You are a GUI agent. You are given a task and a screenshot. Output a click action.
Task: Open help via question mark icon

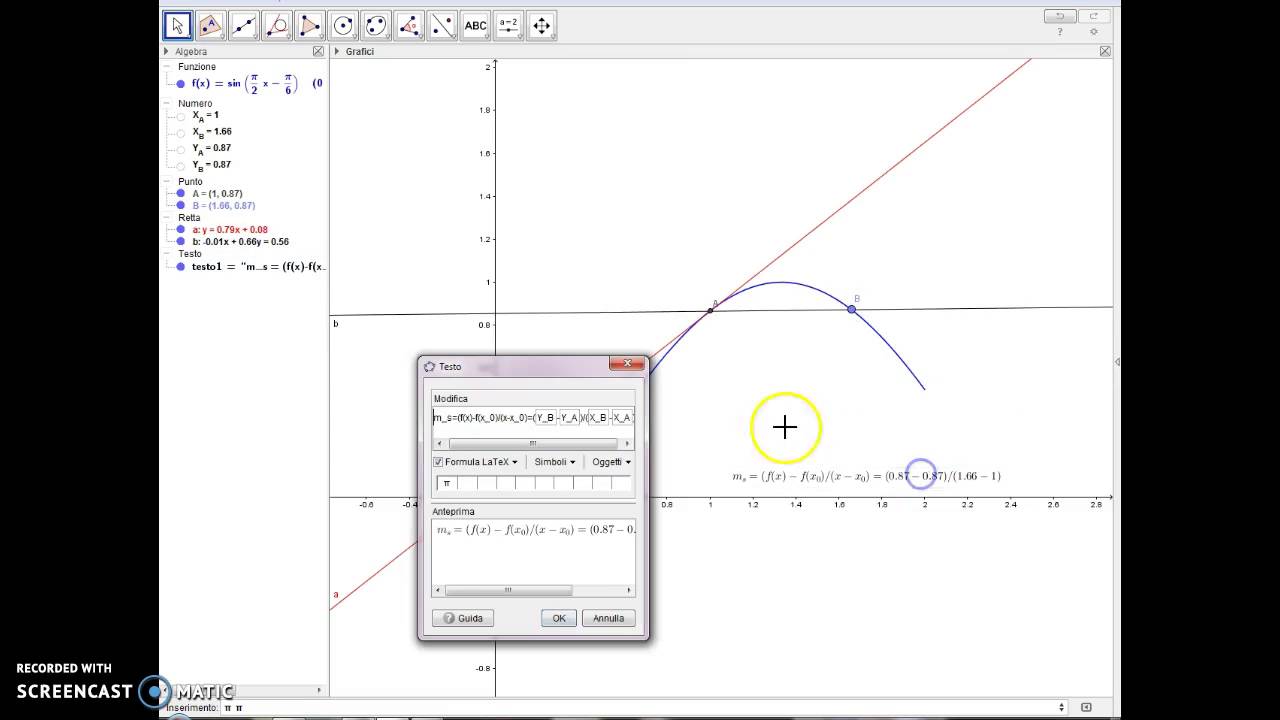coord(1060,32)
